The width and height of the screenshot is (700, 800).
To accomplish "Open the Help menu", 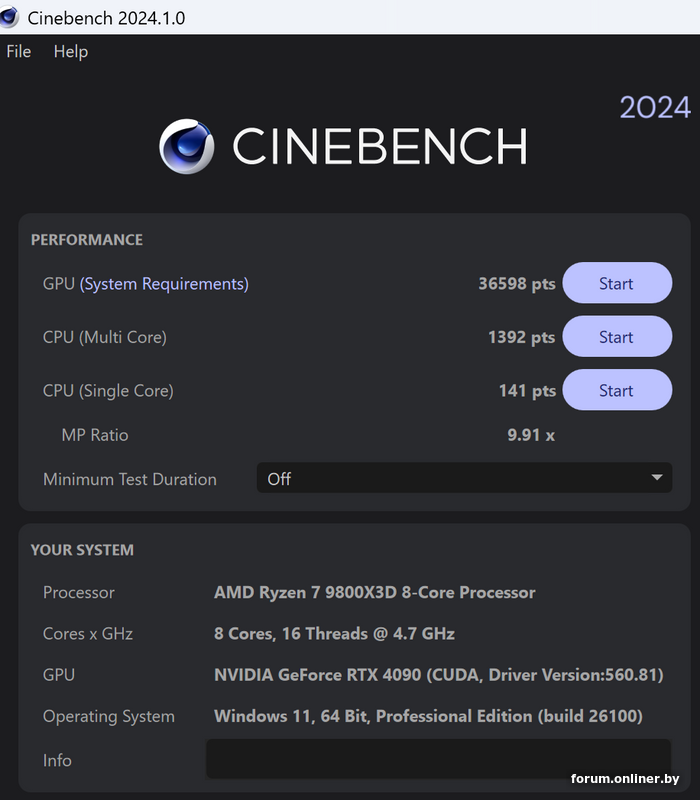I will pyautogui.click(x=70, y=52).
